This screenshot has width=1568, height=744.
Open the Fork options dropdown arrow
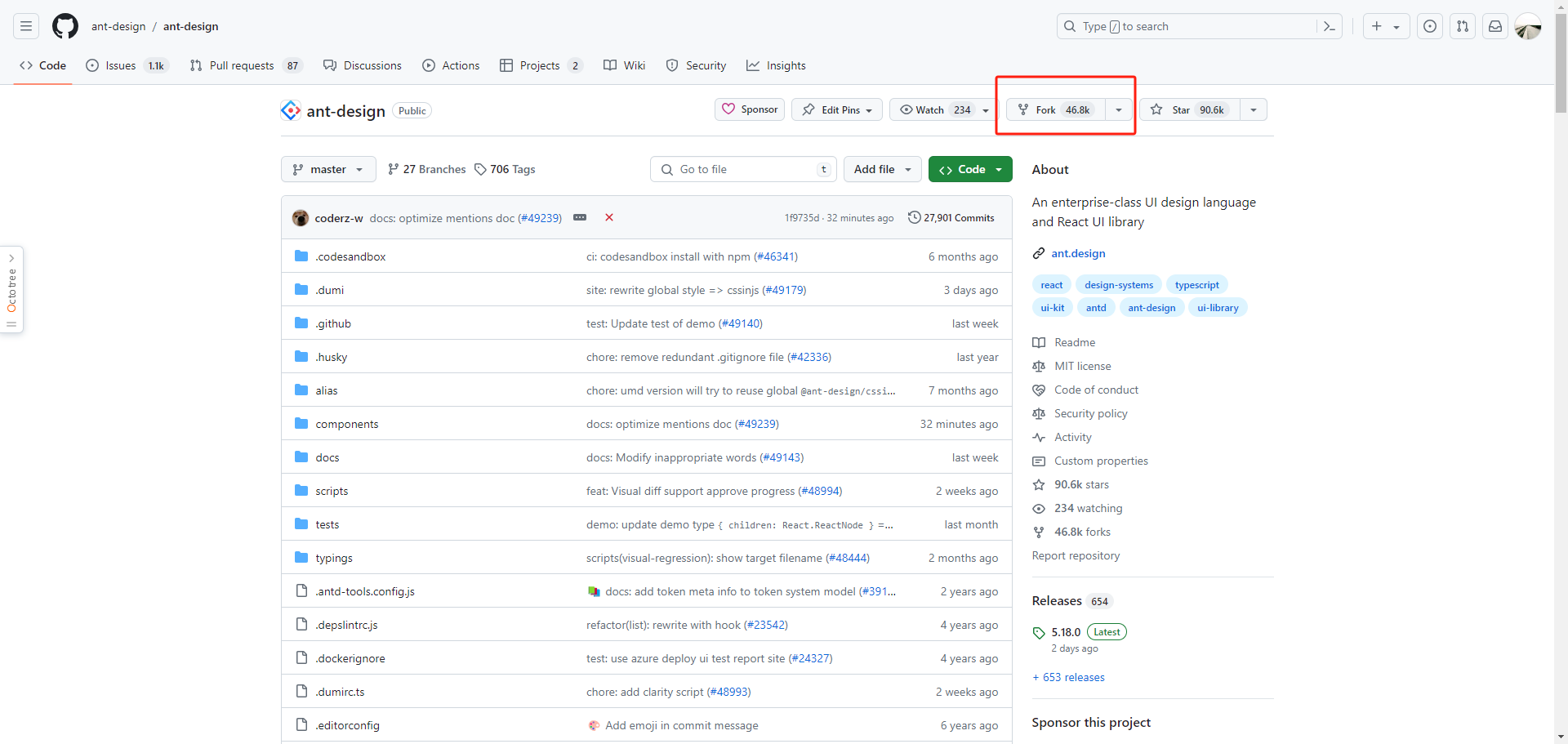[1119, 109]
